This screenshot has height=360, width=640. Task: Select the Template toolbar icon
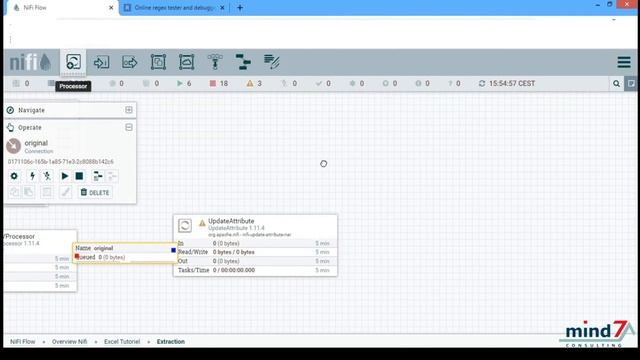click(x=243, y=62)
